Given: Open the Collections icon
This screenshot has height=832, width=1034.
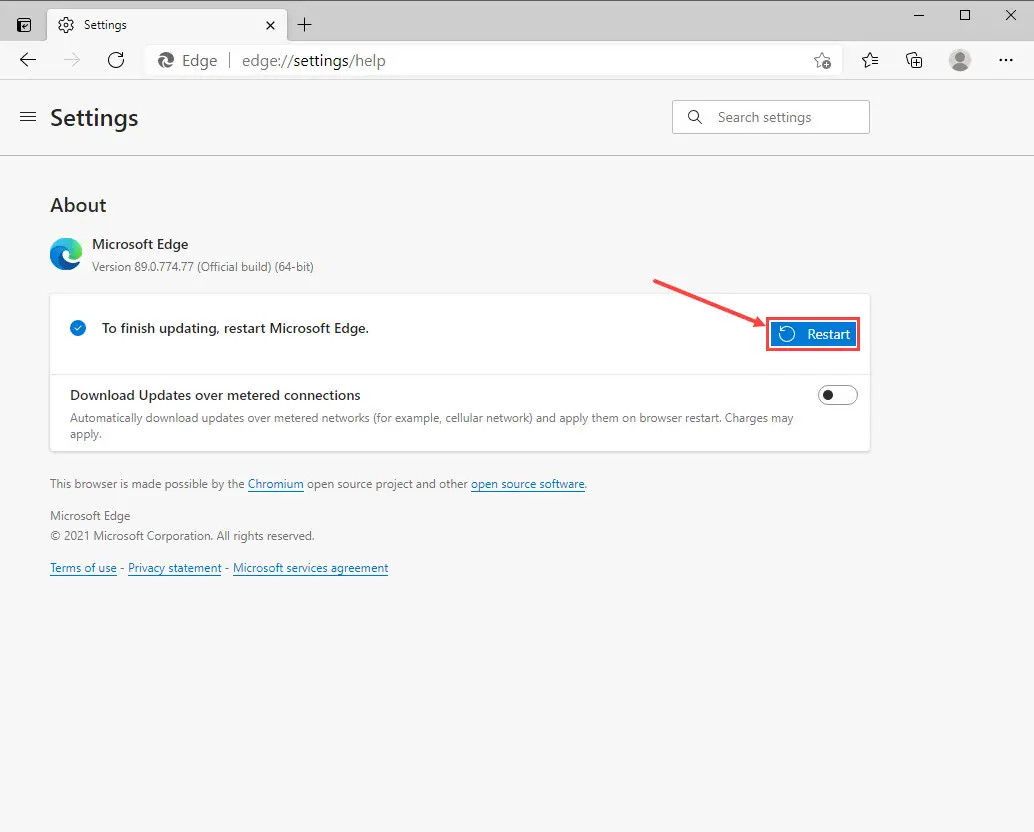Looking at the screenshot, I should [x=914, y=61].
